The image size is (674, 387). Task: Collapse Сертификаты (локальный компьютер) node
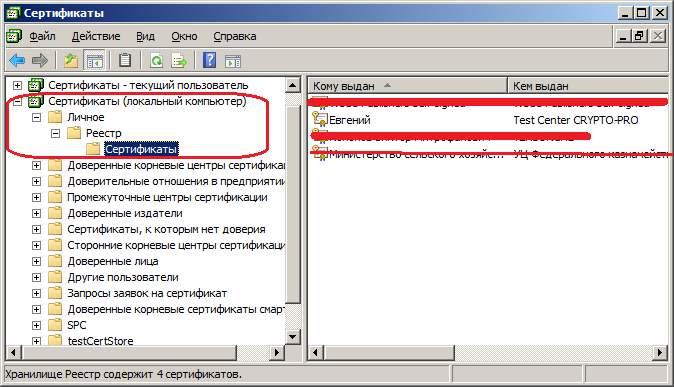(x=18, y=101)
